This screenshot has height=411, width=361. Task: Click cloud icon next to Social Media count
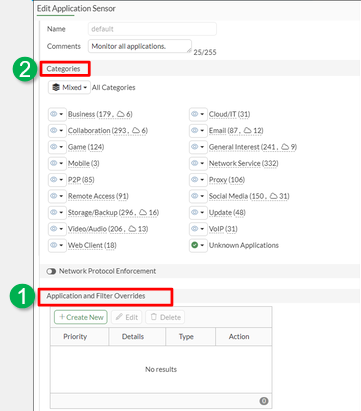pos(273,196)
